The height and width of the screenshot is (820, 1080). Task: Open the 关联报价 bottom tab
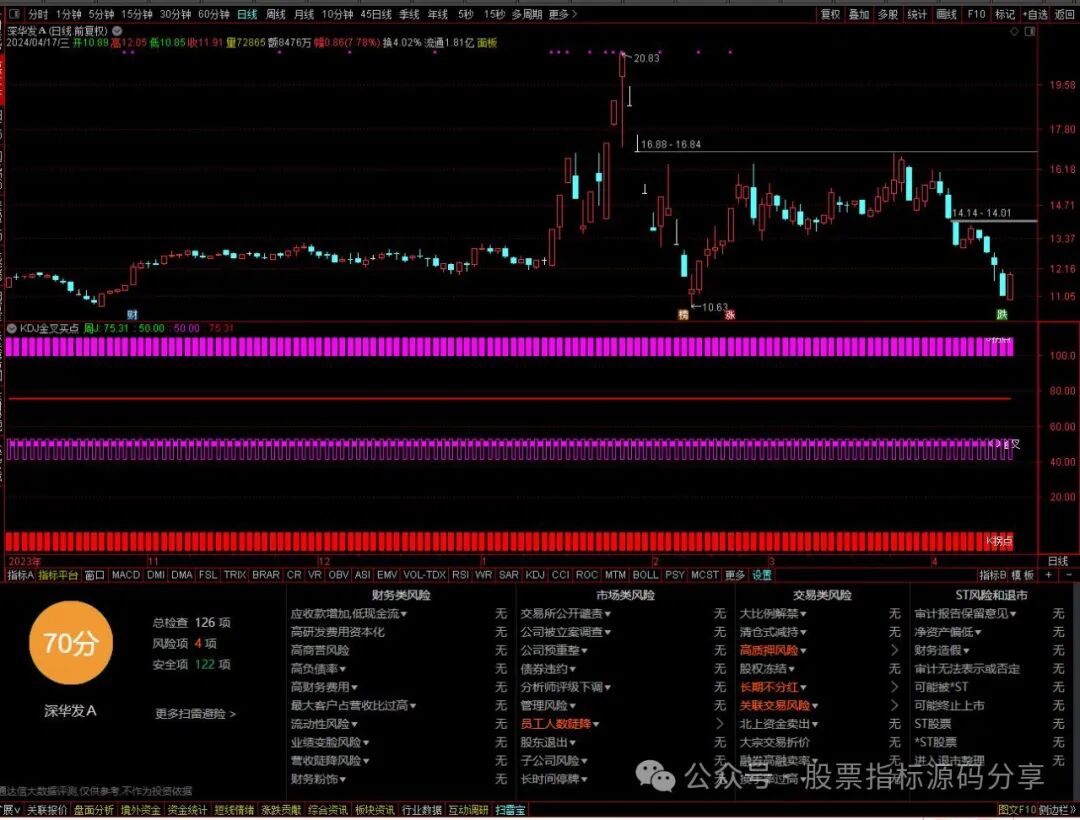[x=47, y=810]
